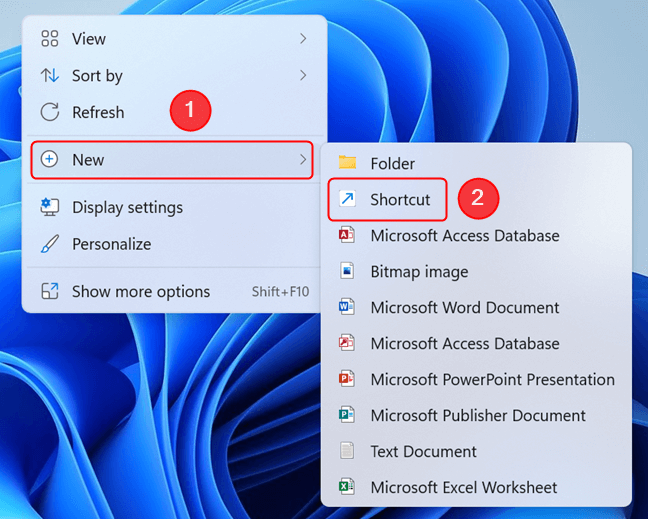Expand the View submenu chevron
Image resolution: width=648 pixels, height=519 pixels.
tap(303, 38)
